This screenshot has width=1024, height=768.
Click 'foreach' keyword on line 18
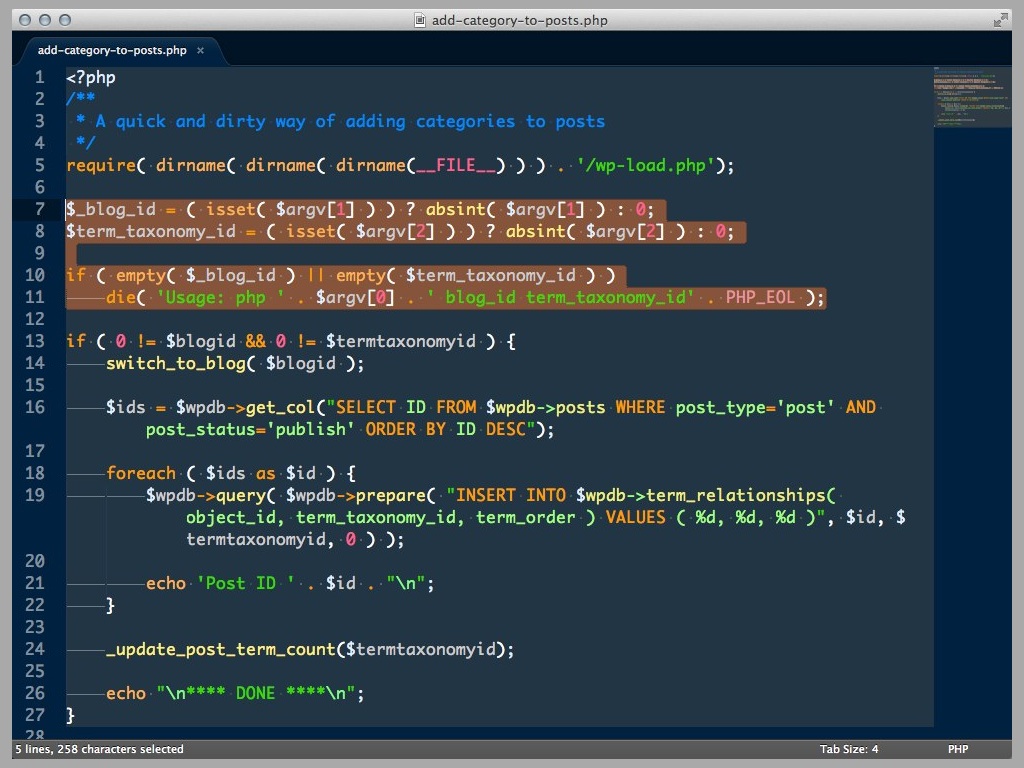tap(141, 473)
